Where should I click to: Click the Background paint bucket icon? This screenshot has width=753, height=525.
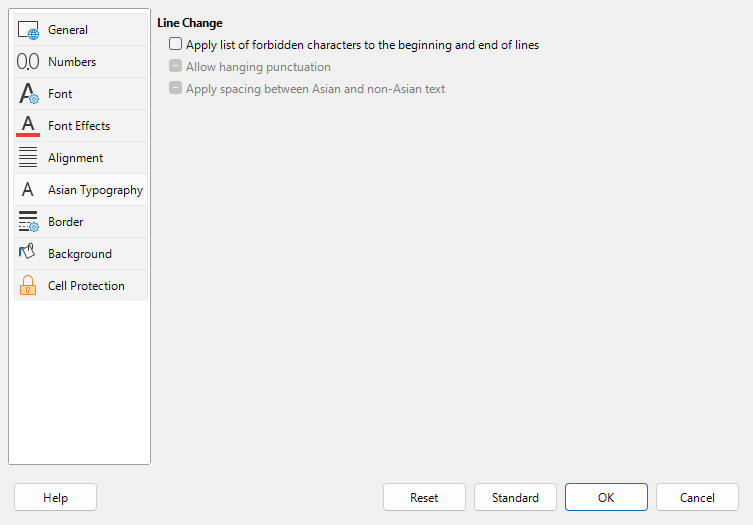coord(27,251)
